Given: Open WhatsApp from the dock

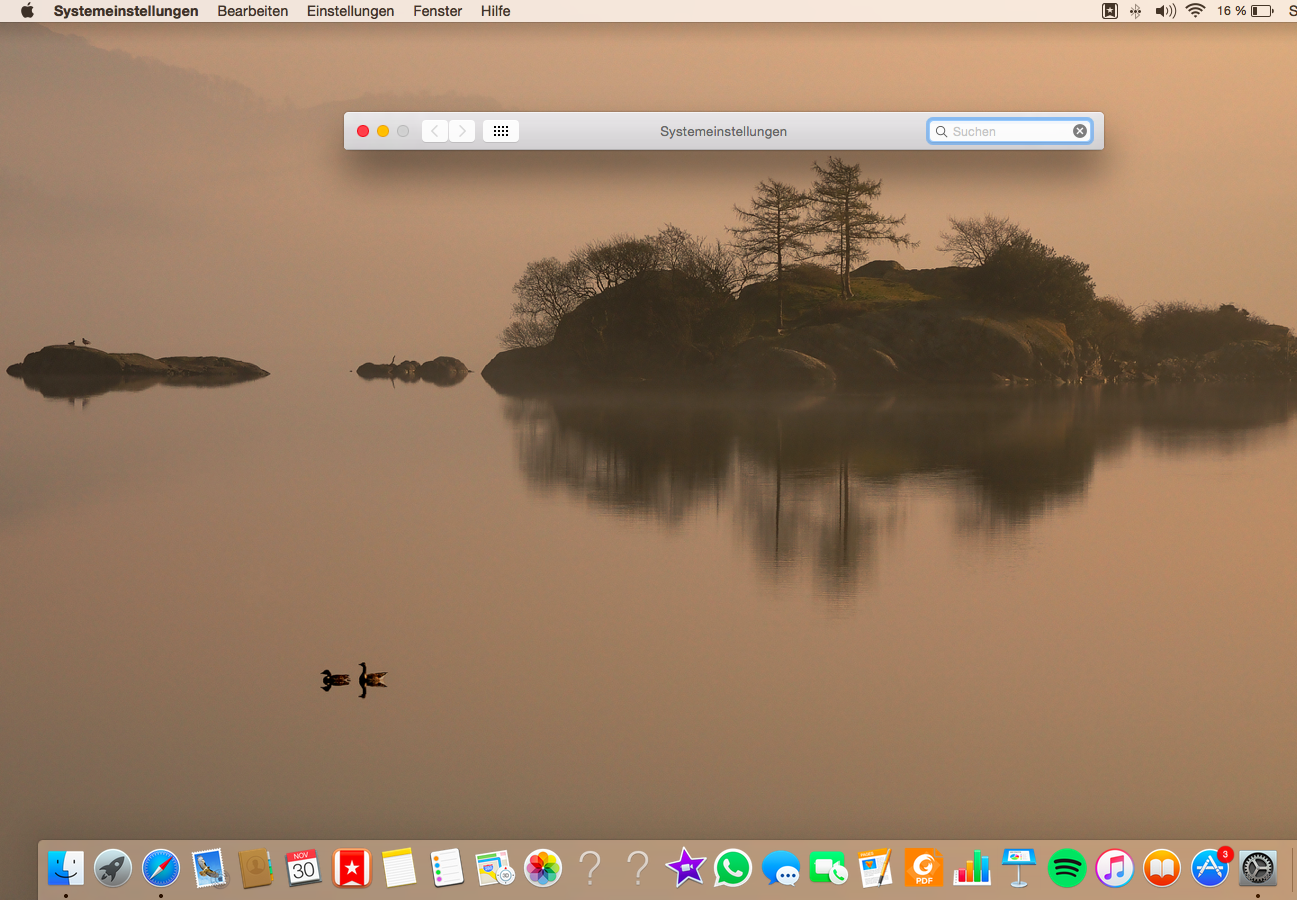Looking at the screenshot, I should pos(732,867).
